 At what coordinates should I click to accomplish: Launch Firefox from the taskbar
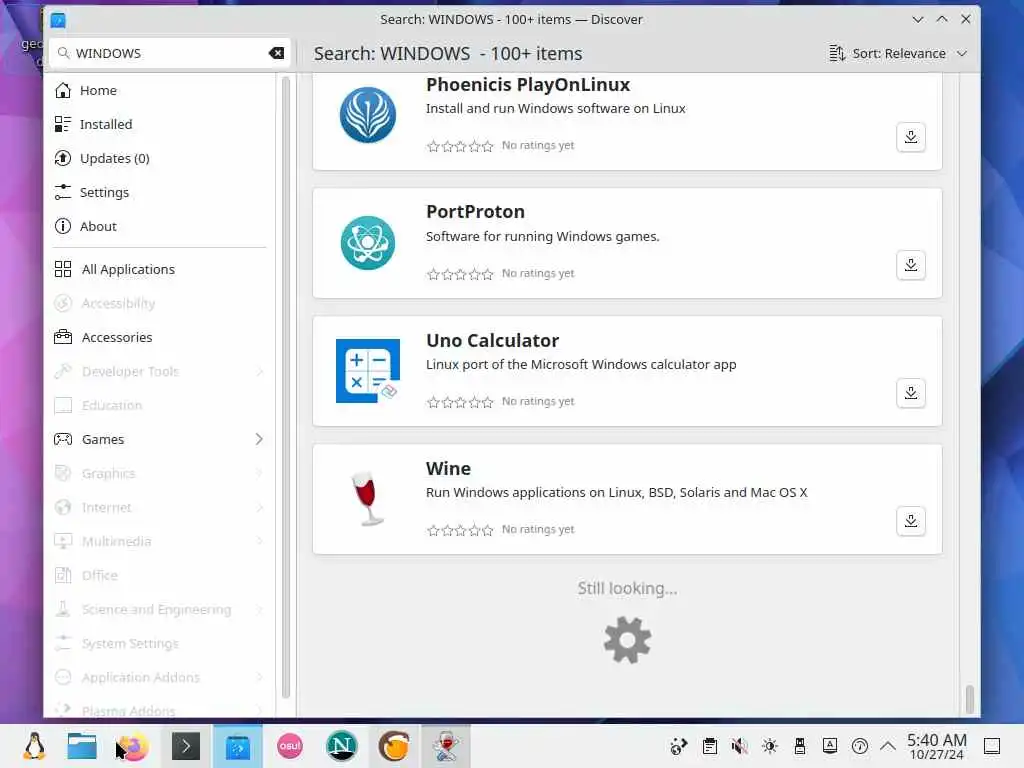click(x=134, y=746)
